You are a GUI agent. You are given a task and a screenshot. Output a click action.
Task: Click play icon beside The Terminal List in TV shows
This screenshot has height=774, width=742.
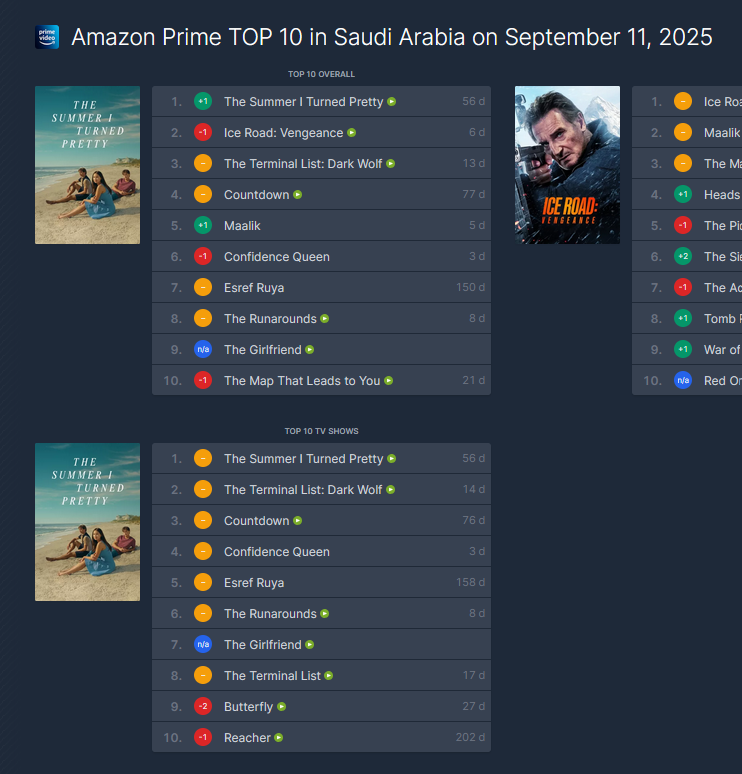[329, 676]
